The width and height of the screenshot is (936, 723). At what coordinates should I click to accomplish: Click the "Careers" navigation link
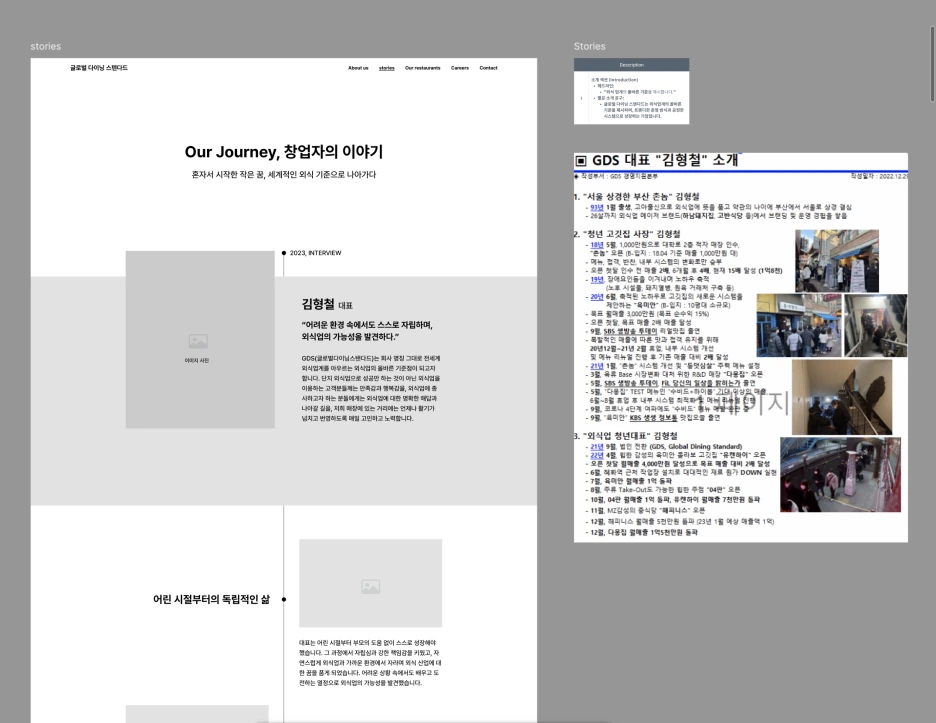[x=460, y=68]
